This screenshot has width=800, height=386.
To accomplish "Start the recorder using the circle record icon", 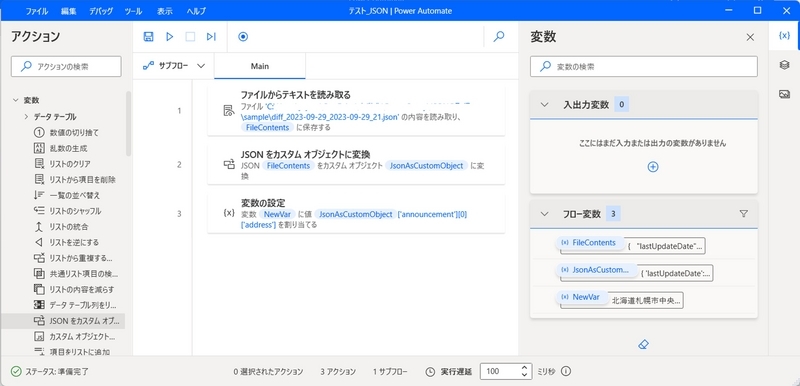I will coord(243,36).
